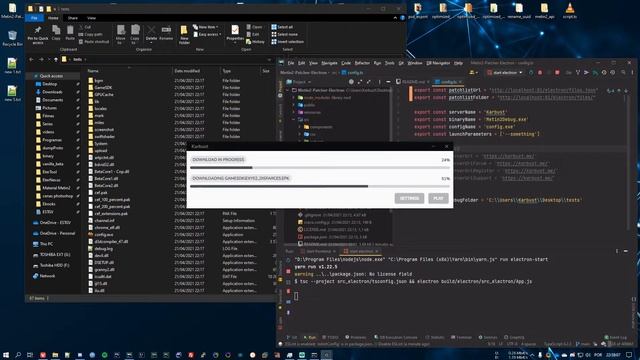Select config.exe file in Explorer list
Screen dimensions: 640x360
click(104, 235)
